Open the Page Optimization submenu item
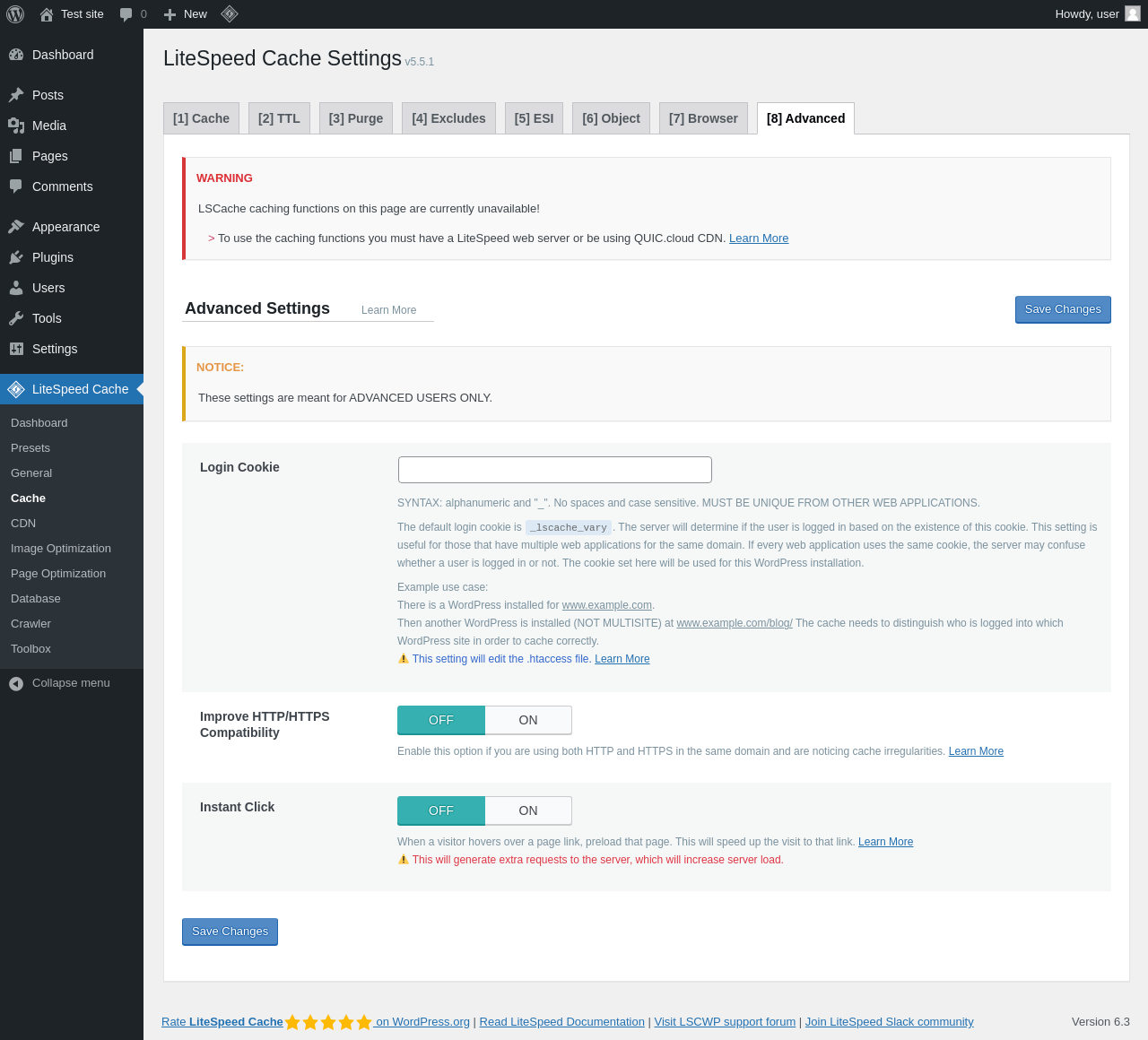The image size is (1148, 1040). (x=72, y=574)
